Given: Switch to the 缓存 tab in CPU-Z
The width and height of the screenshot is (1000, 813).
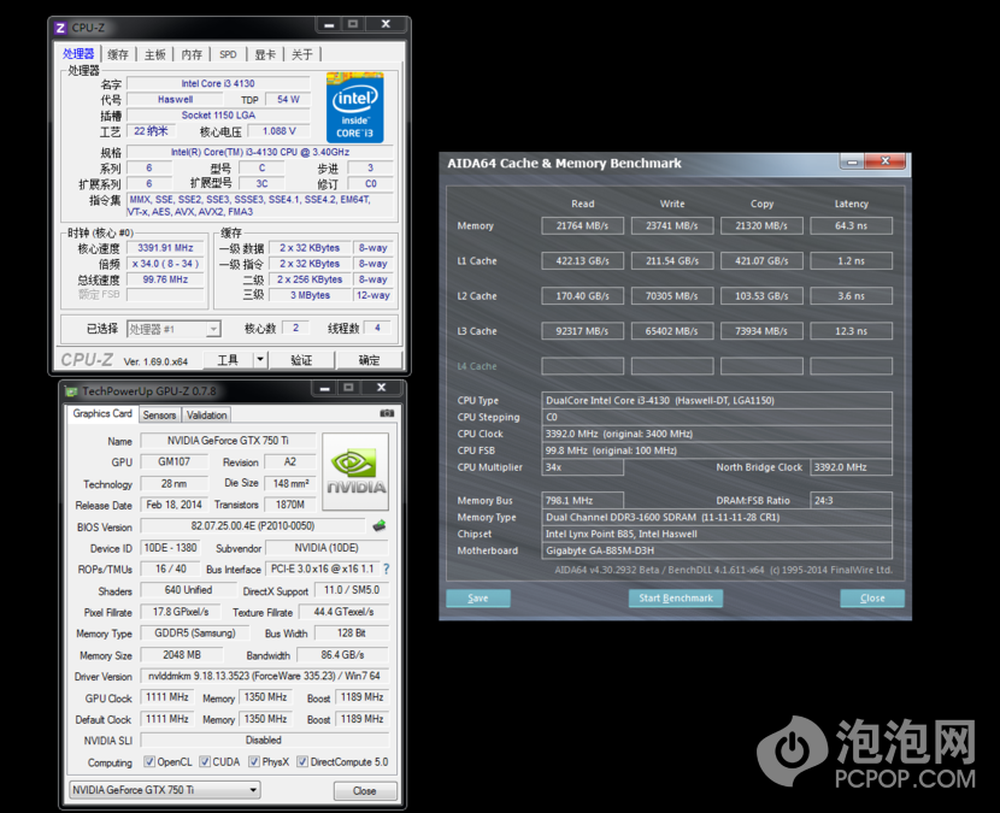Looking at the screenshot, I should 118,55.
